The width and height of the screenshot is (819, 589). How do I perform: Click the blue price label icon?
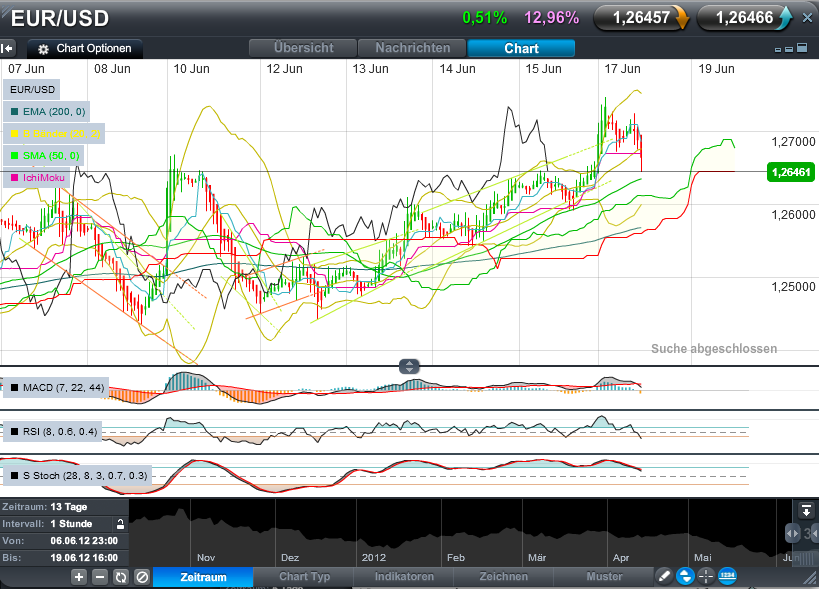[x=728, y=577]
